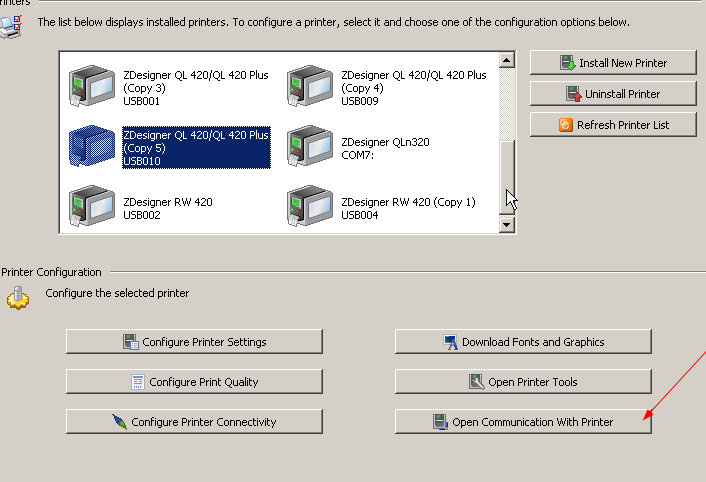
Task: Select ZDesigner QL 420 Plus (Copy 4) printer icon
Action: [310, 87]
